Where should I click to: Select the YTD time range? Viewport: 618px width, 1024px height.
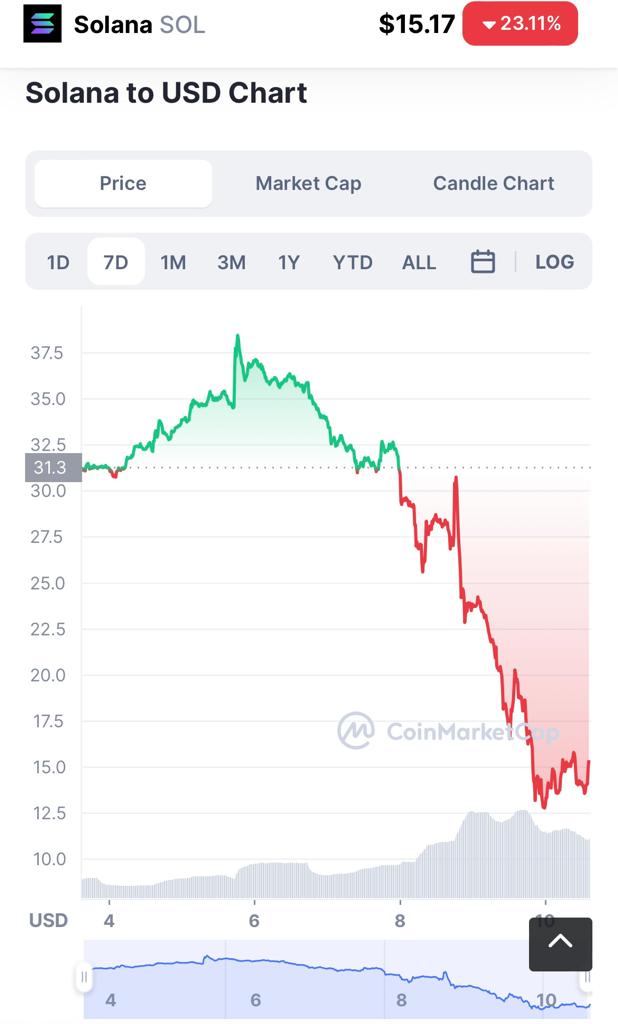tap(352, 262)
